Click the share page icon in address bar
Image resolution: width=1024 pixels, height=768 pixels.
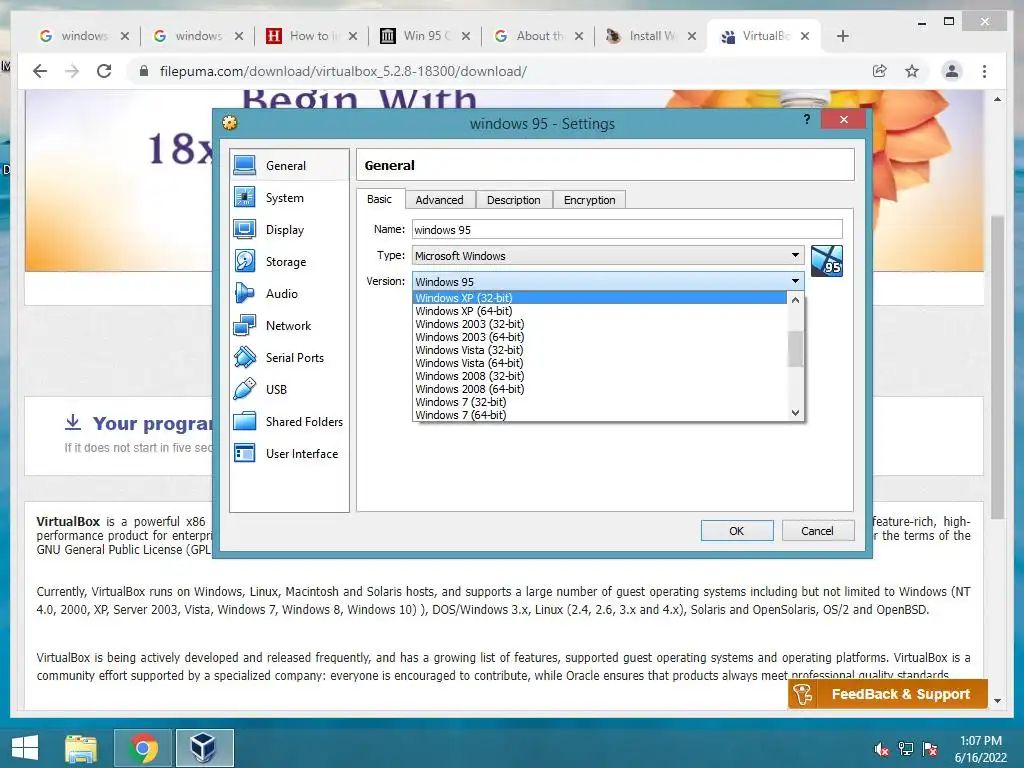(880, 71)
